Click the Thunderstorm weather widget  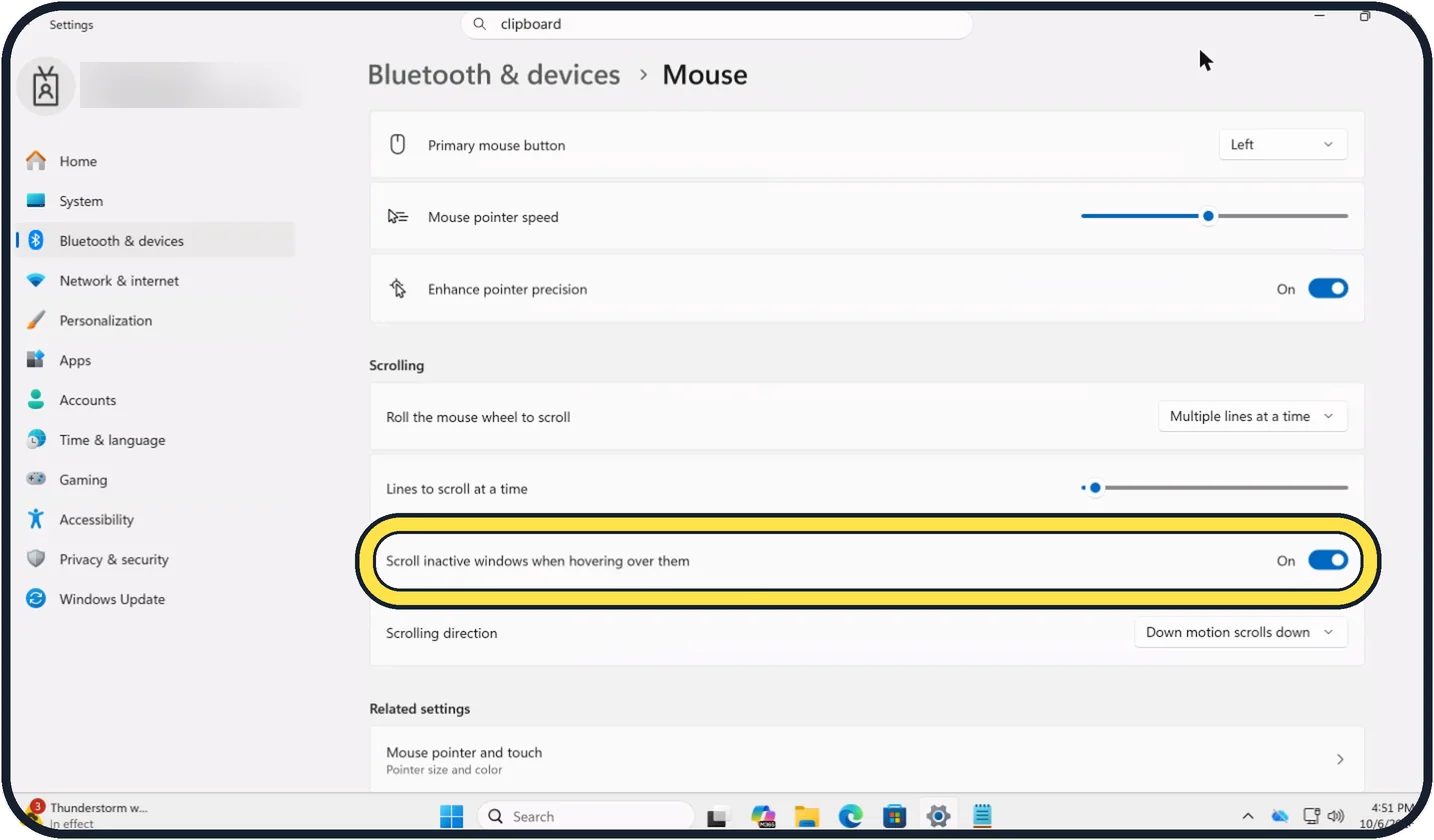point(88,815)
